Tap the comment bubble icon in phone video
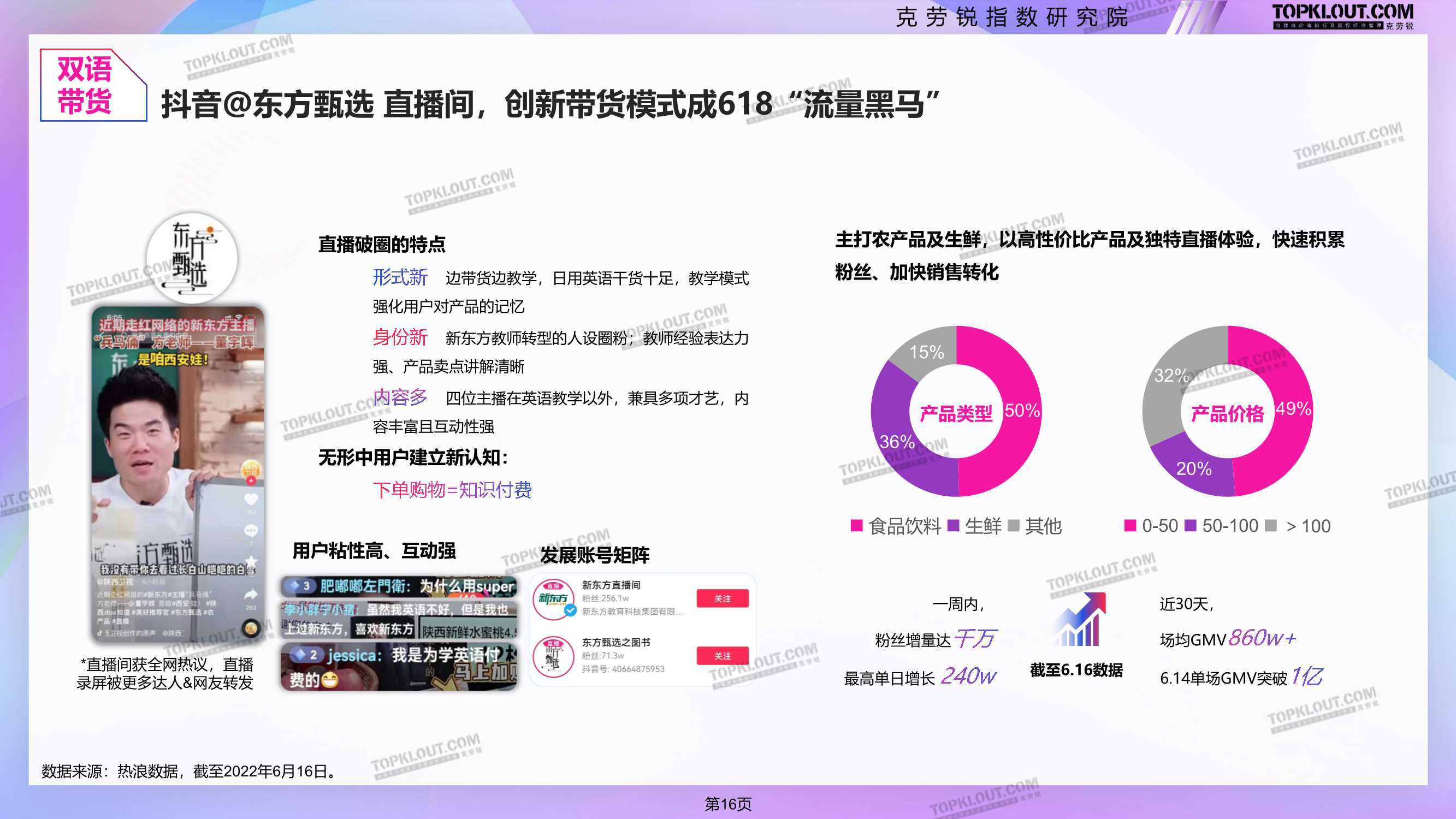 pyautogui.click(x=251, y=531)
